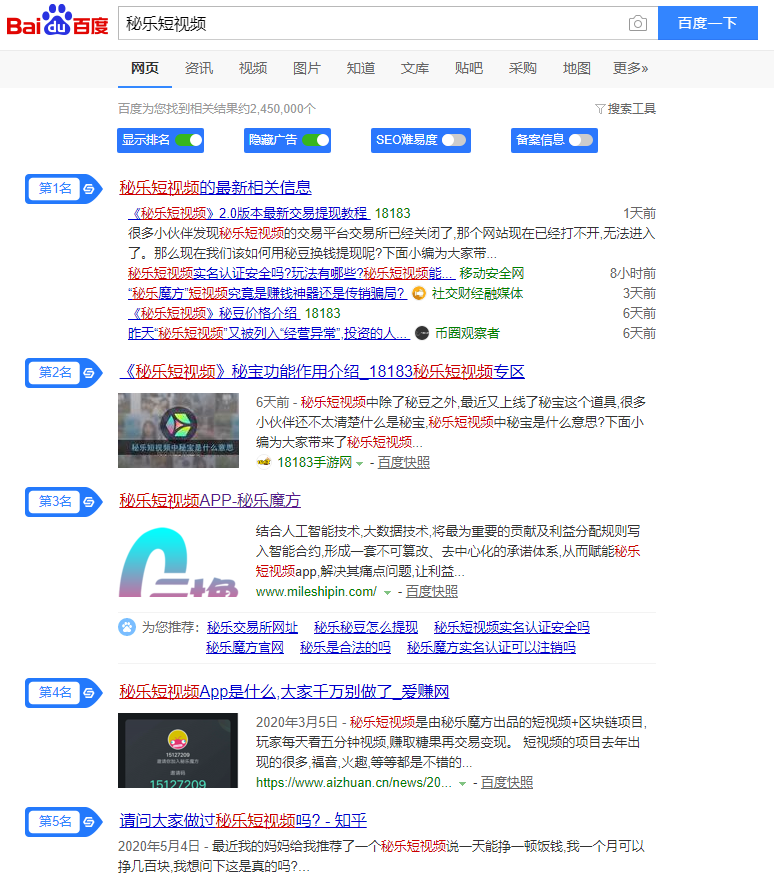774x876 pixels.
Task: Open camera image search icon
Action: coord(637,23)
